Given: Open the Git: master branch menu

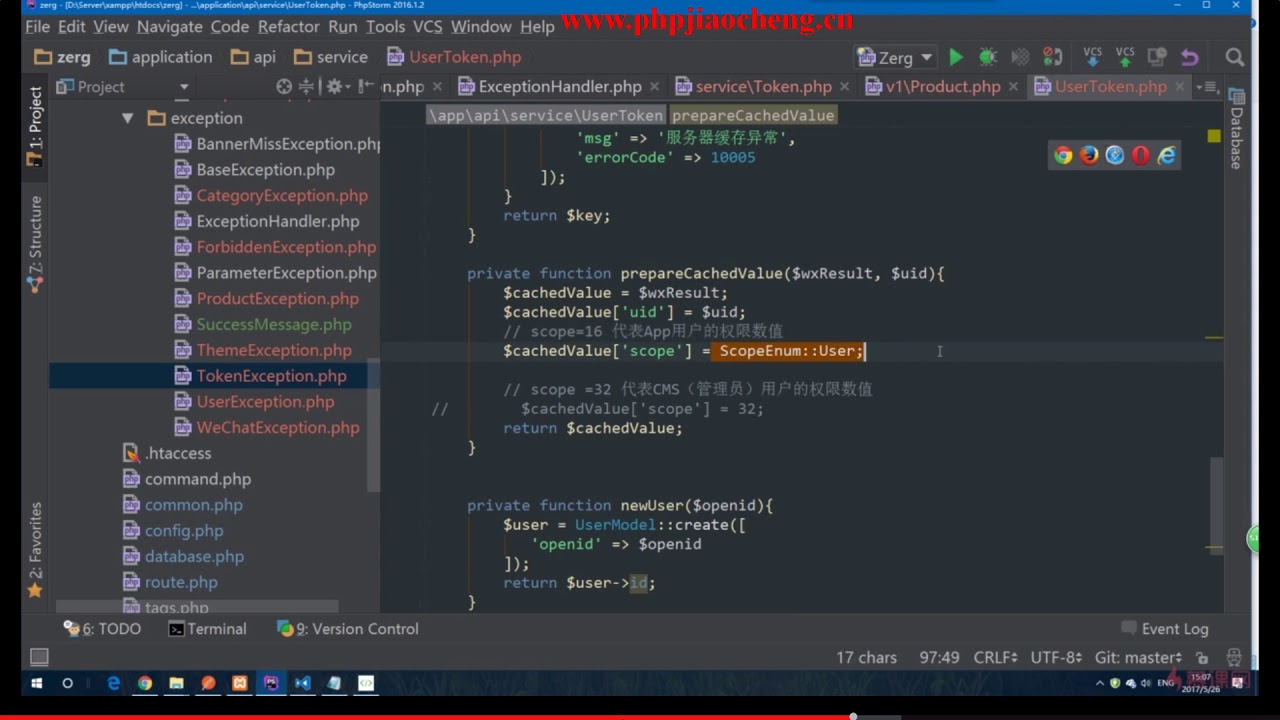Looking at the screenshot, I should [x=1138, y=657].
